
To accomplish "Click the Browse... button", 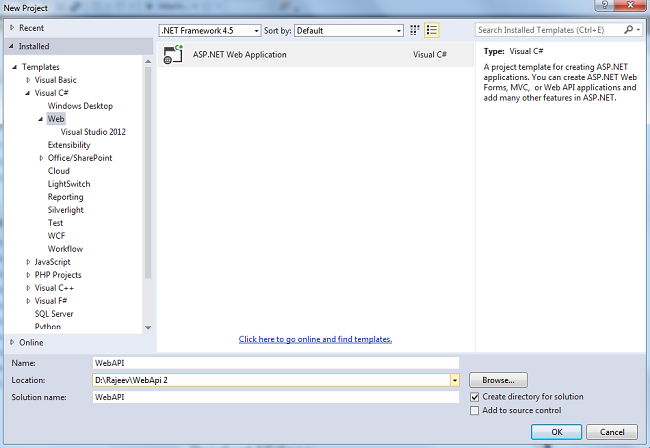I will pyautogui.click(x=498, y=380).
